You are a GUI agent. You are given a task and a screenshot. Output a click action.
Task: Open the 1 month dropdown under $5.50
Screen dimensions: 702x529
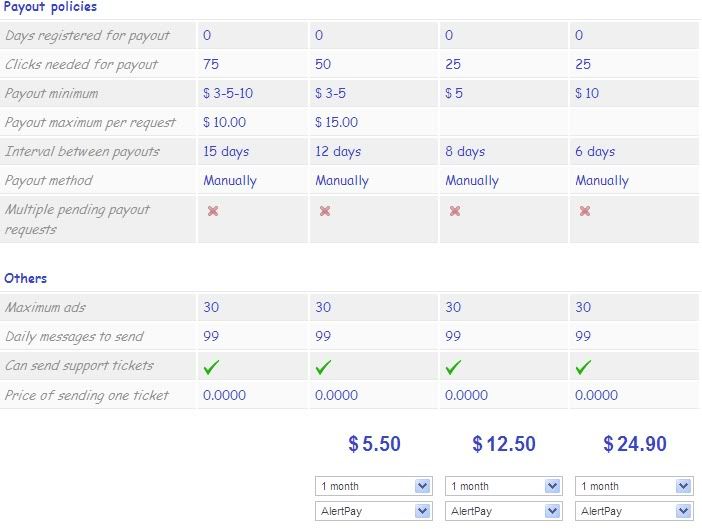pyautogui.click(x=375, y=486)
